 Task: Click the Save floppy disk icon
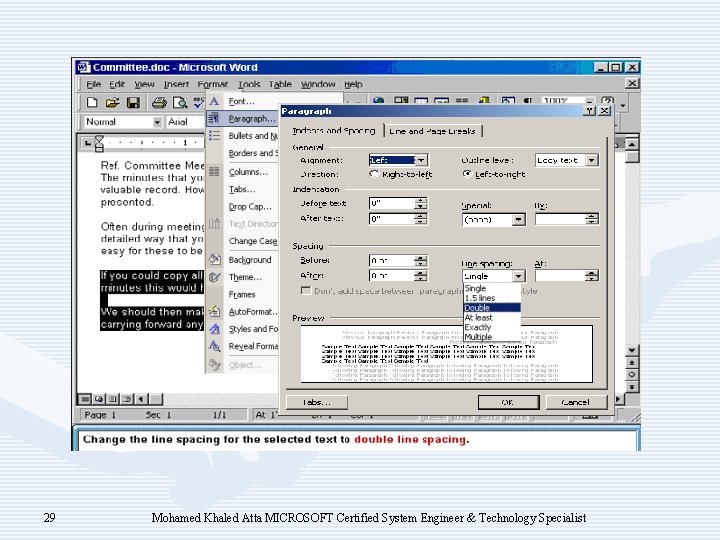click(x=133, y=102)
